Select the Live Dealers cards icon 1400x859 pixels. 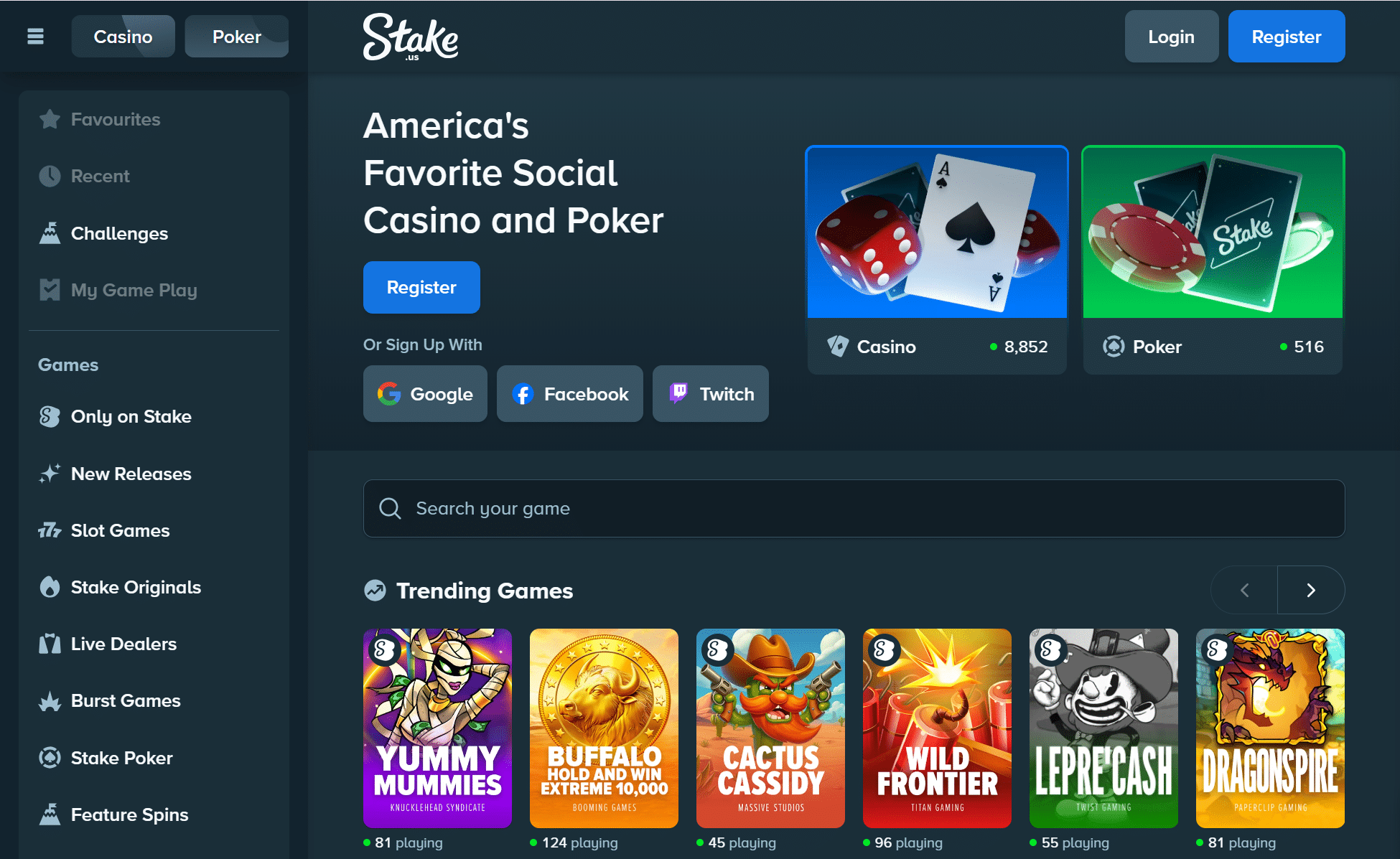(50, 644)
